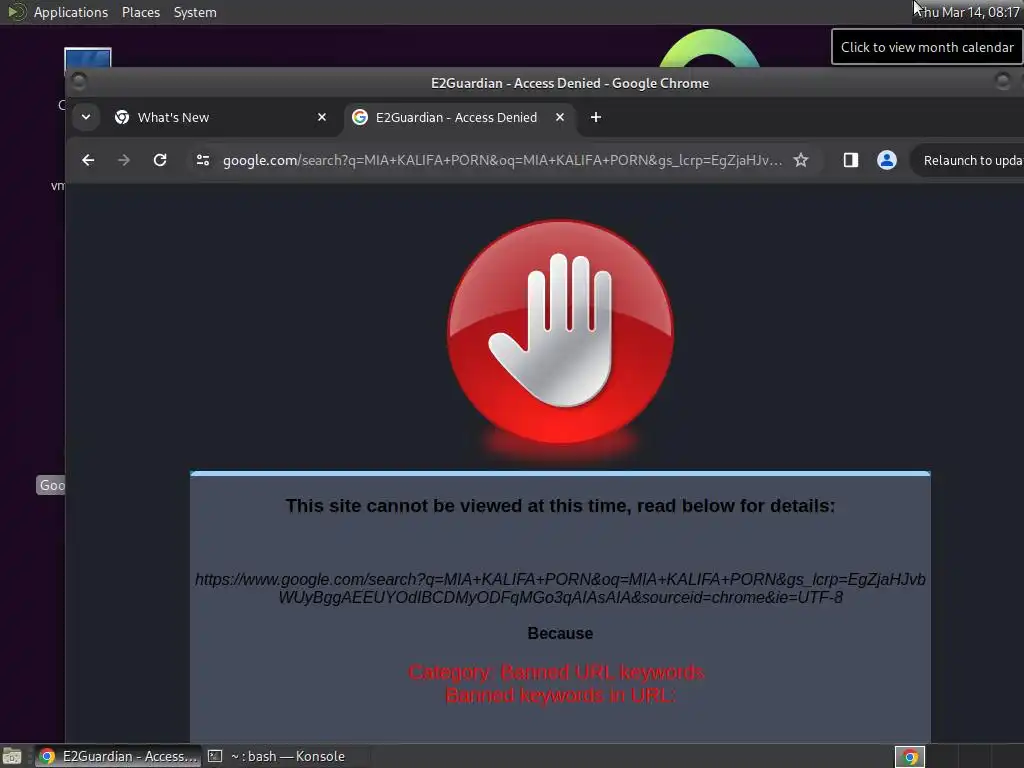Open a new tab with plus button

596,118
